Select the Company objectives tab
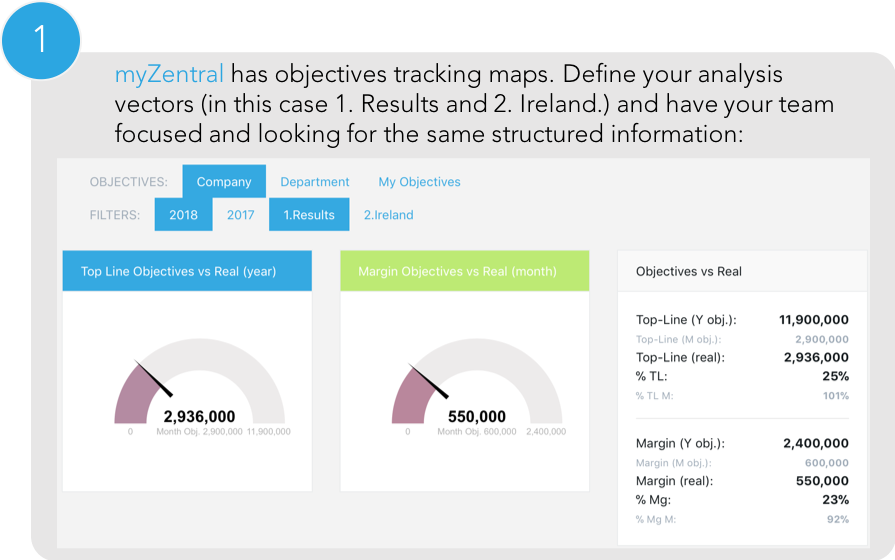The width and height of the screenshot is (895, 560). [x=224, y=182]
